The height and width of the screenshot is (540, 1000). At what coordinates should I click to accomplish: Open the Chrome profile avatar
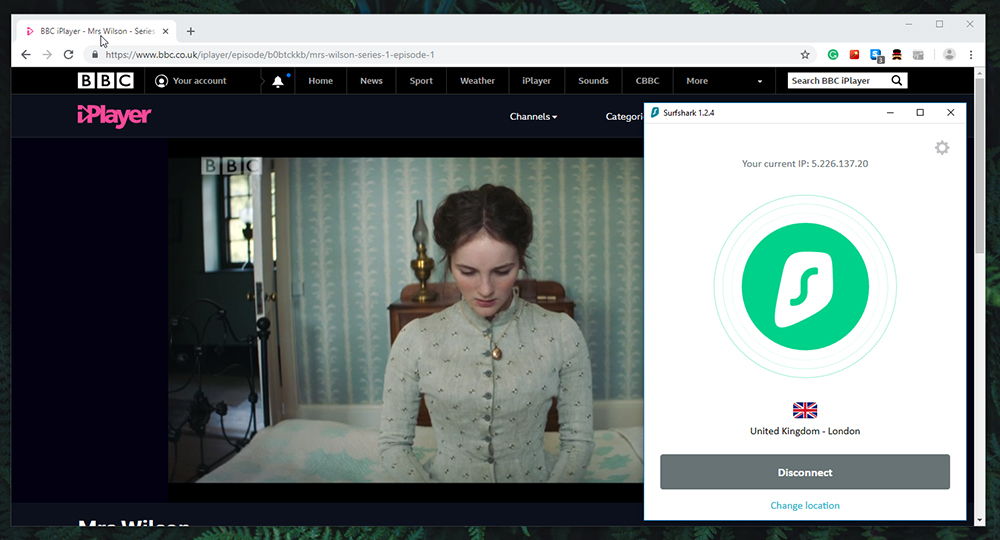click(949, 55)
